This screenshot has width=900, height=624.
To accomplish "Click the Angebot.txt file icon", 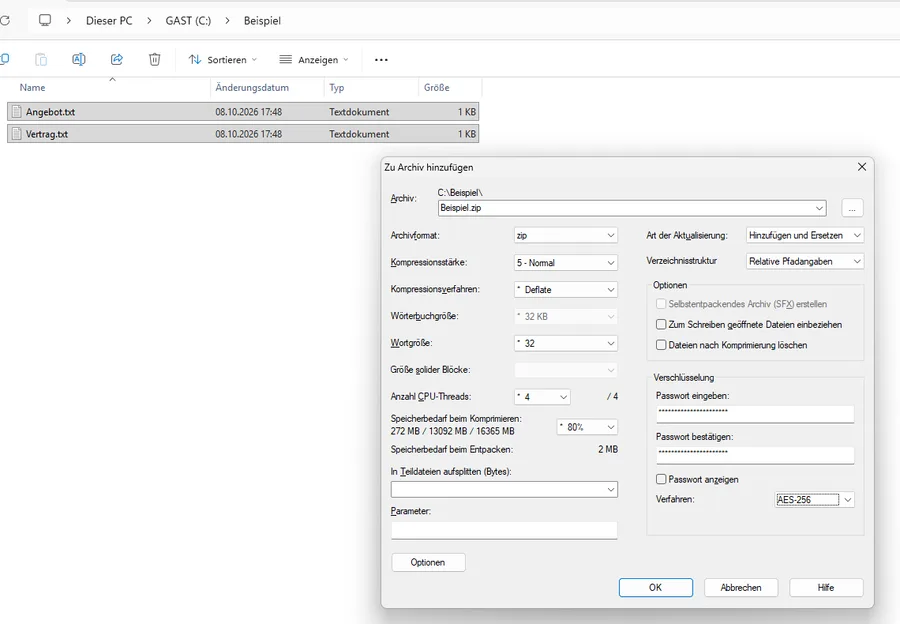I will click(x=17, y=111).
